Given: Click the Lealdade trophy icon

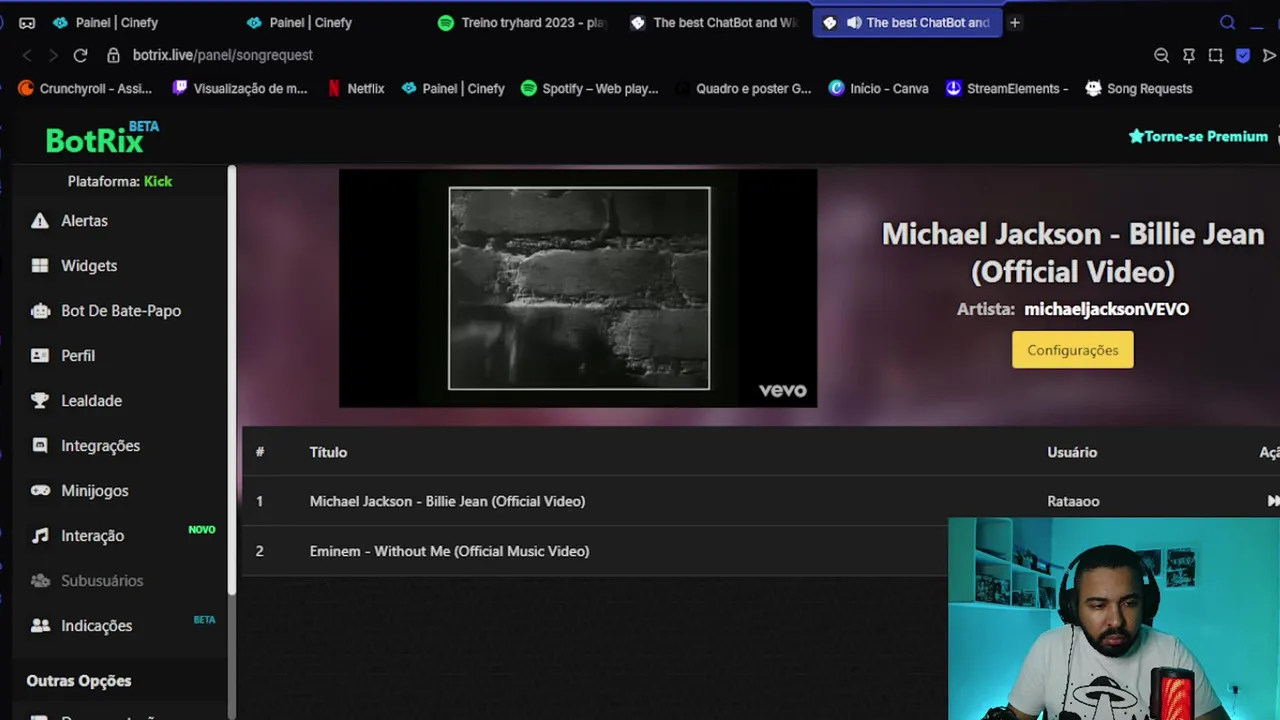Looking at the screenshot, I should click(x=40, y=401).
